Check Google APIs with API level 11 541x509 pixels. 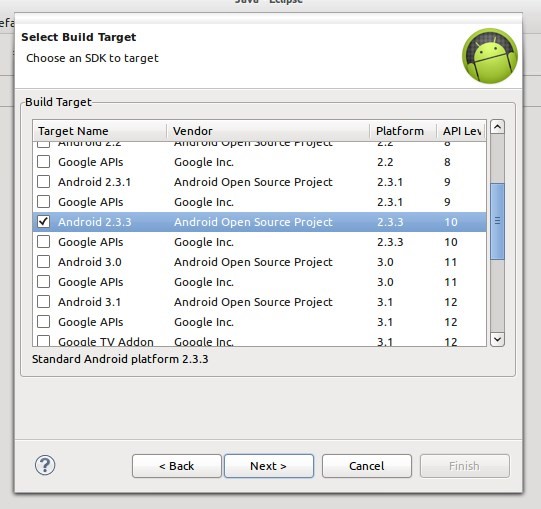point(43,282)
